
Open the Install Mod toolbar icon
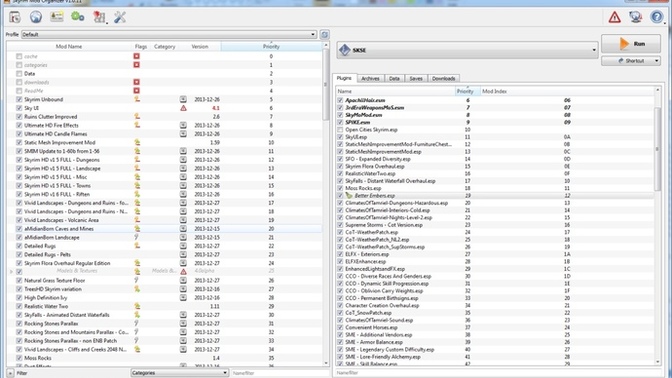tap(15, 17)
